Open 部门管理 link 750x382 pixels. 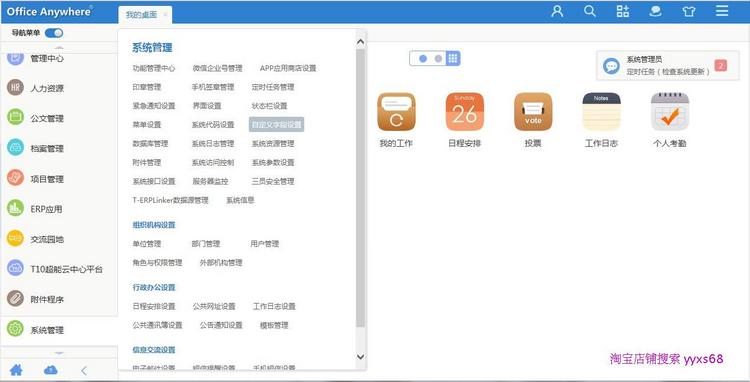tap(206, 244)
